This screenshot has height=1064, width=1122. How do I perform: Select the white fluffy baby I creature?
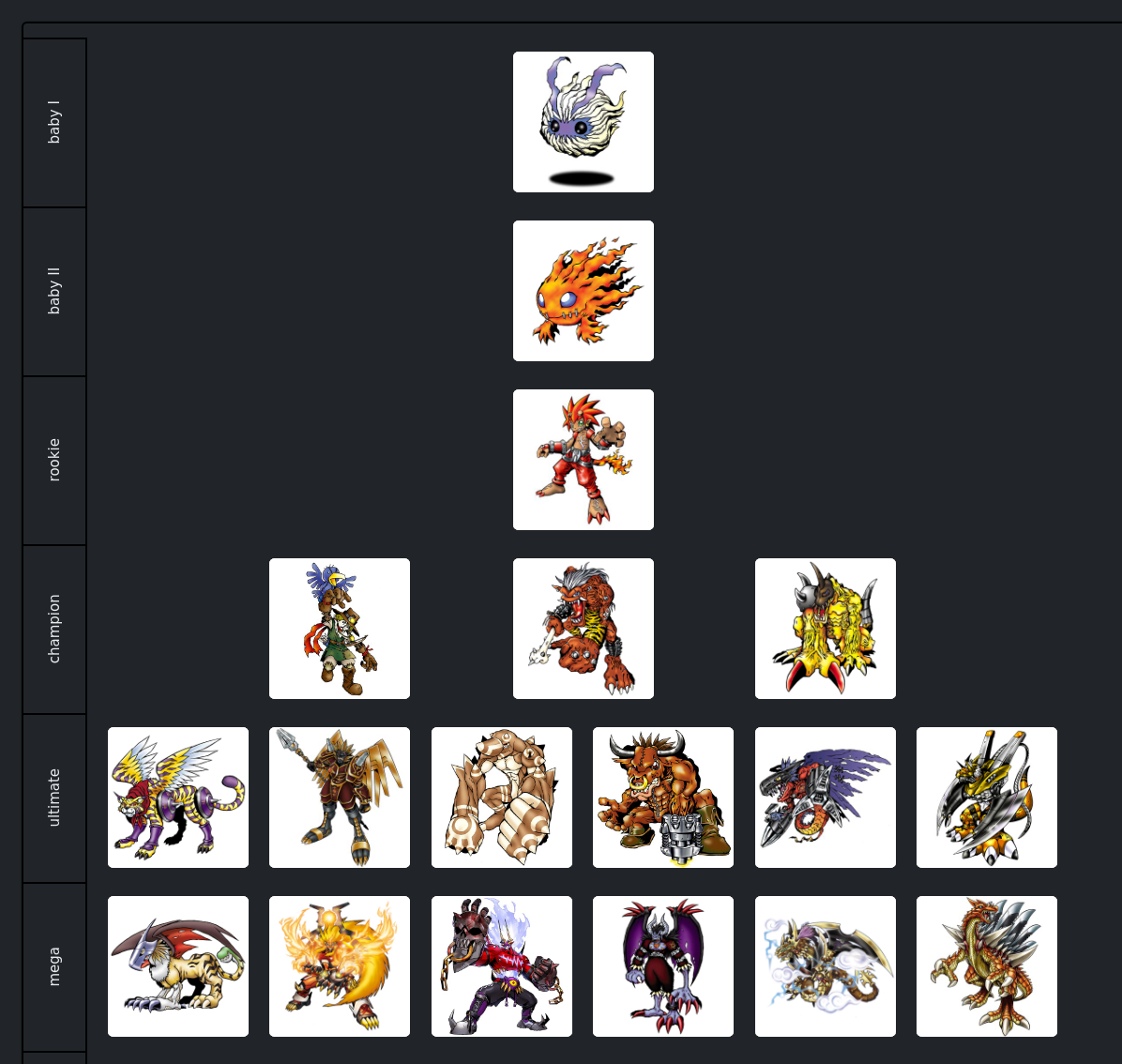(584, 122)
